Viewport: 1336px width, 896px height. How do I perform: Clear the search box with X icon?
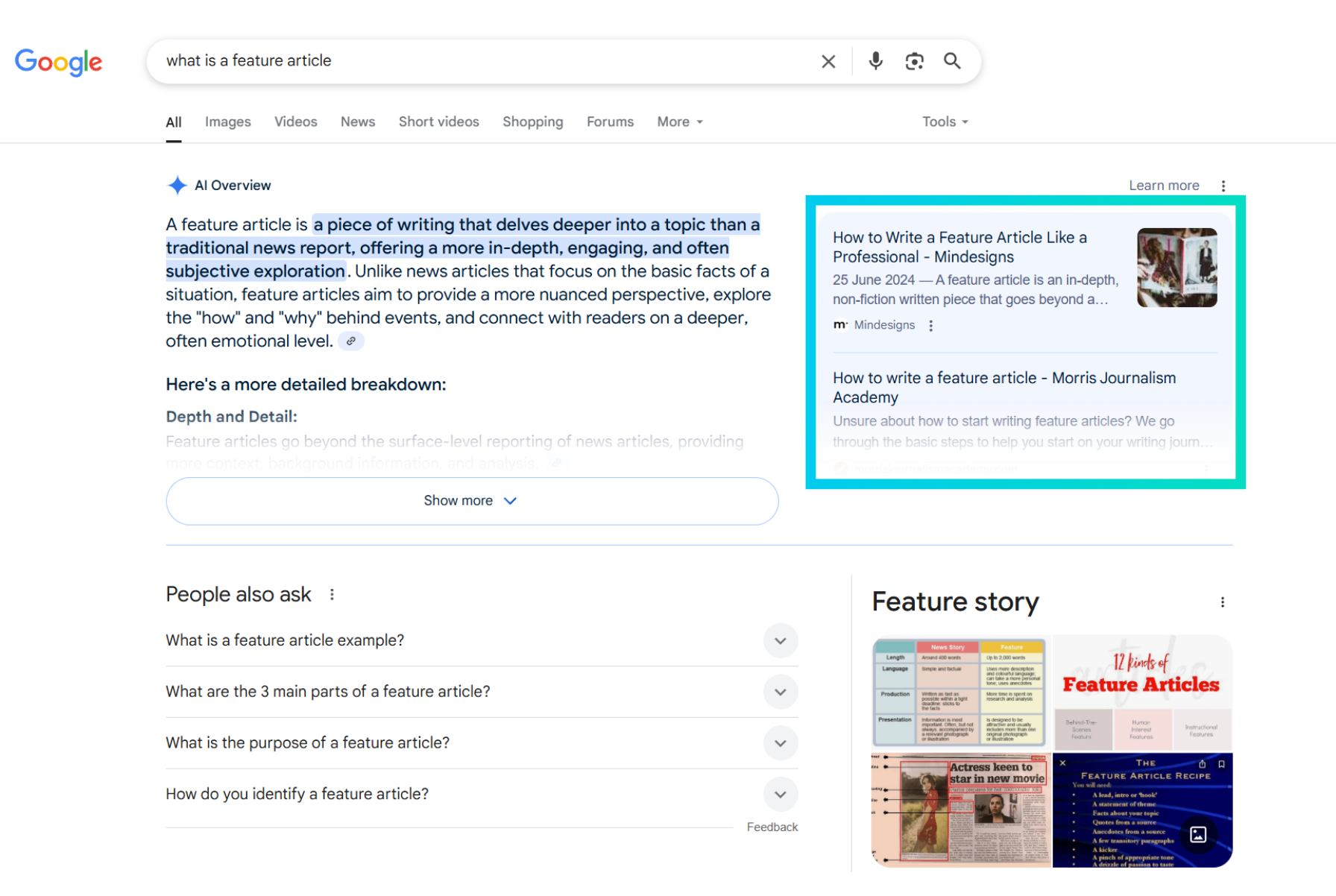(x=828, y=61)
